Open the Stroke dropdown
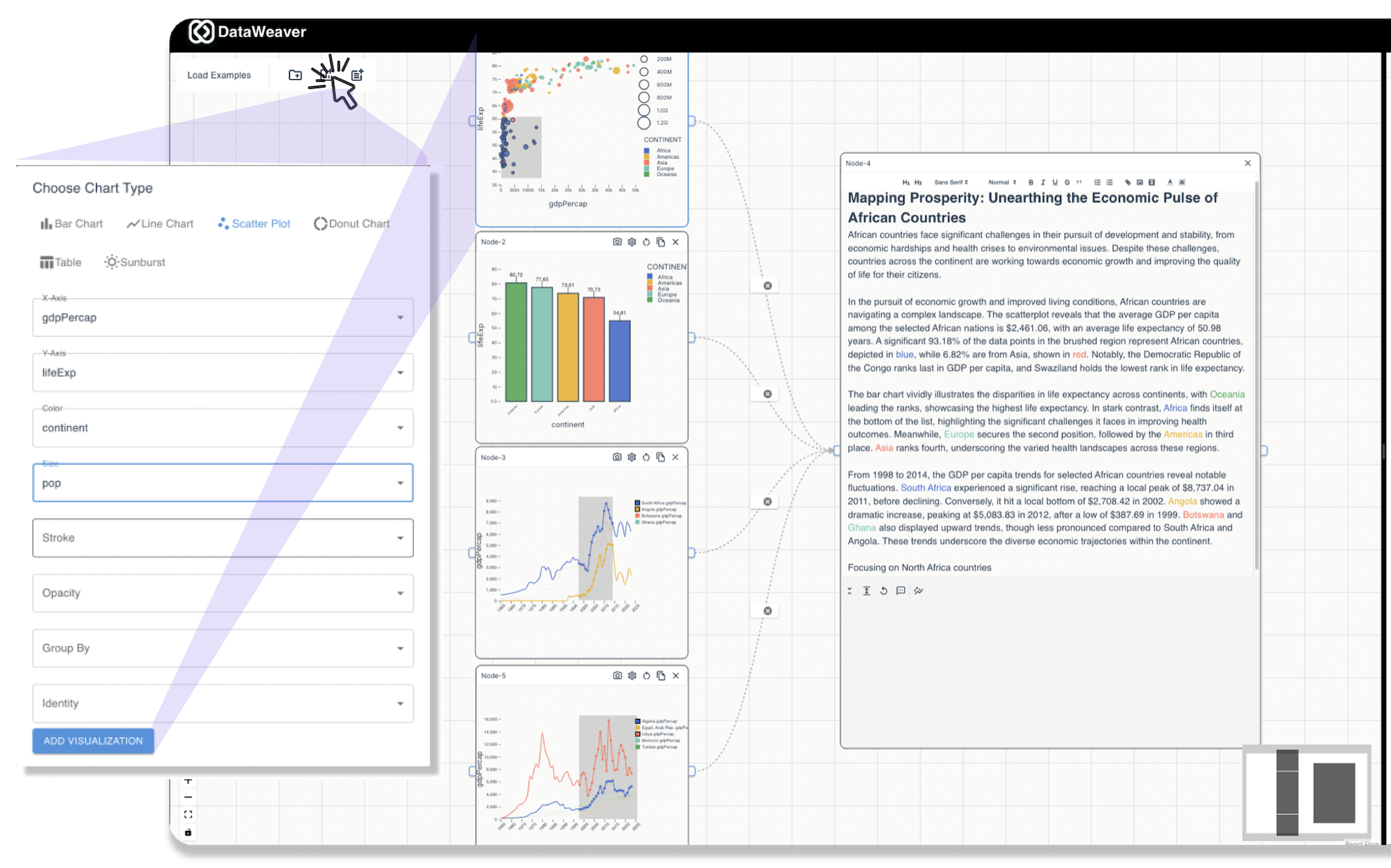 (x=223, y=538)
